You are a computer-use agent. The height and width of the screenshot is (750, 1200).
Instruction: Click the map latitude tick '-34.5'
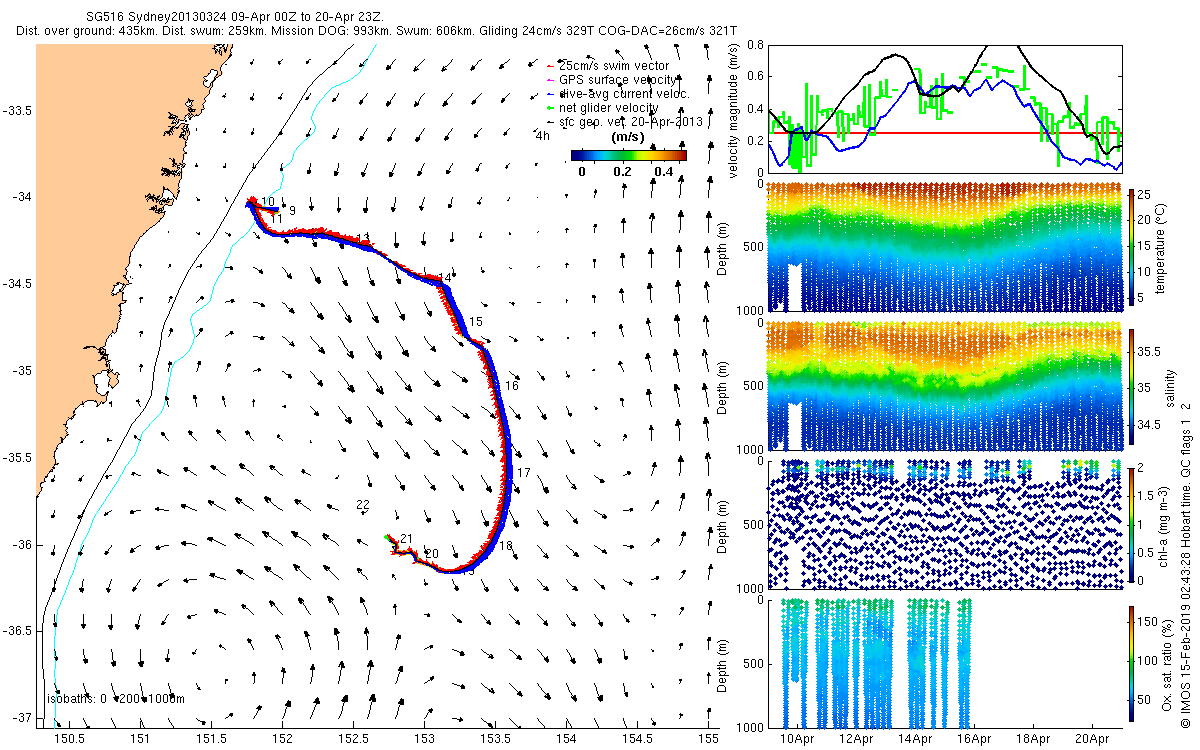coord(17,284)
